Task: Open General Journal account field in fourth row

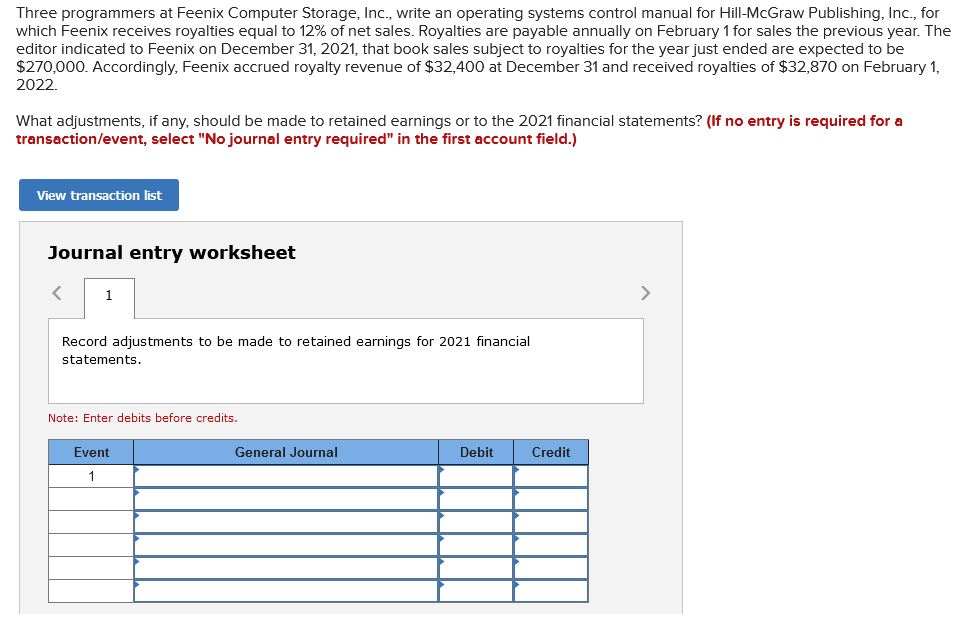Action: click(286, 545)
